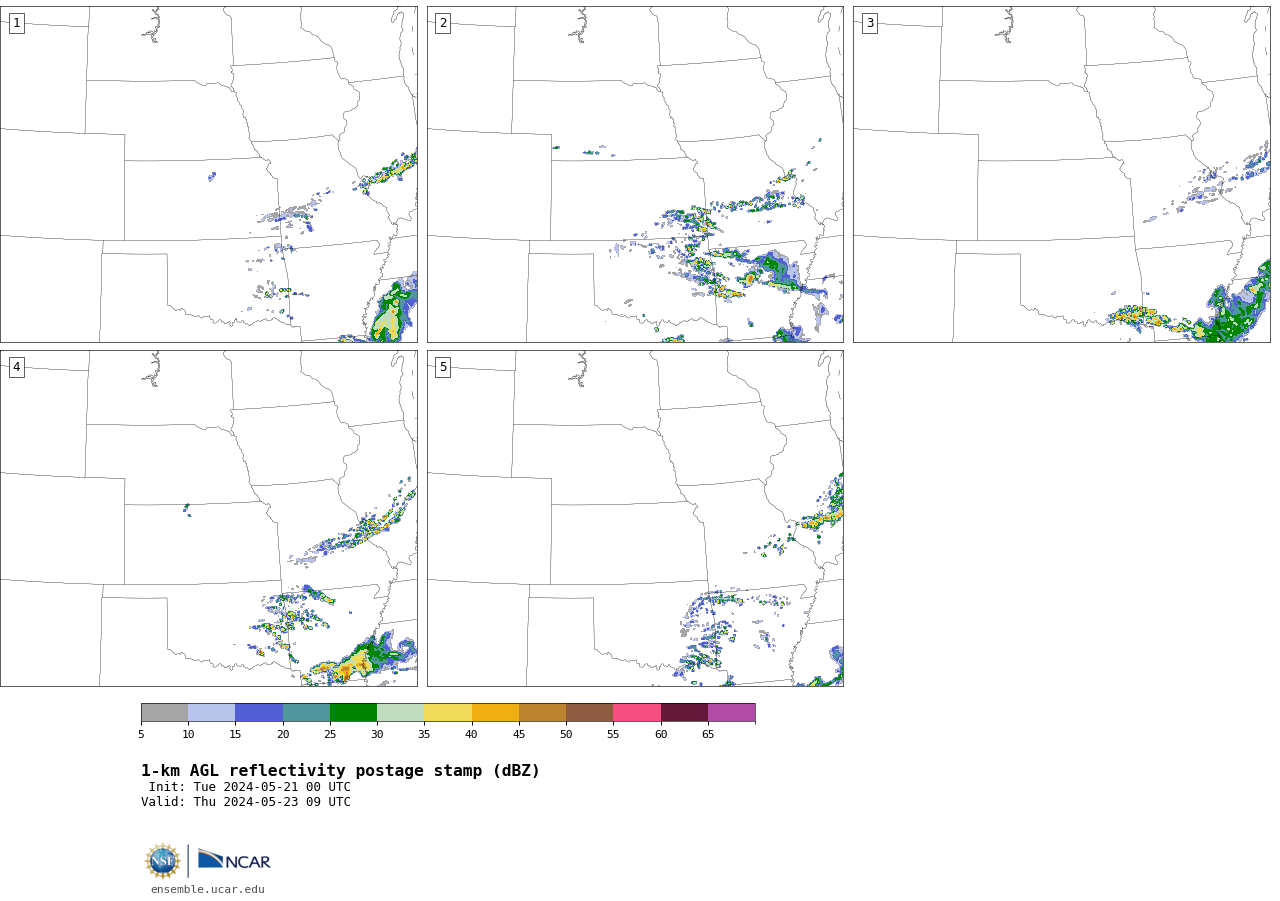
Task: Click the pale green 30-35 dBZ swatch
Action: (400, 712)
